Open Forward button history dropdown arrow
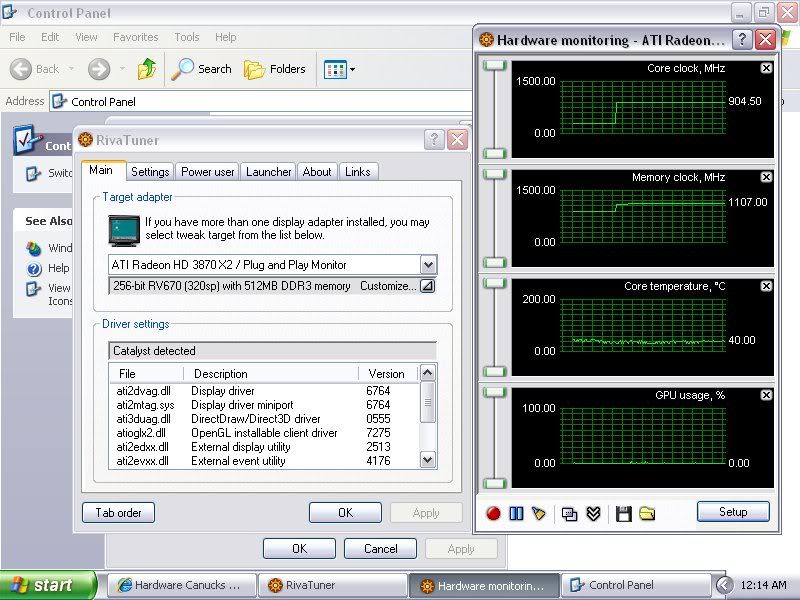The image size is (800, 600). pos(122,69)
